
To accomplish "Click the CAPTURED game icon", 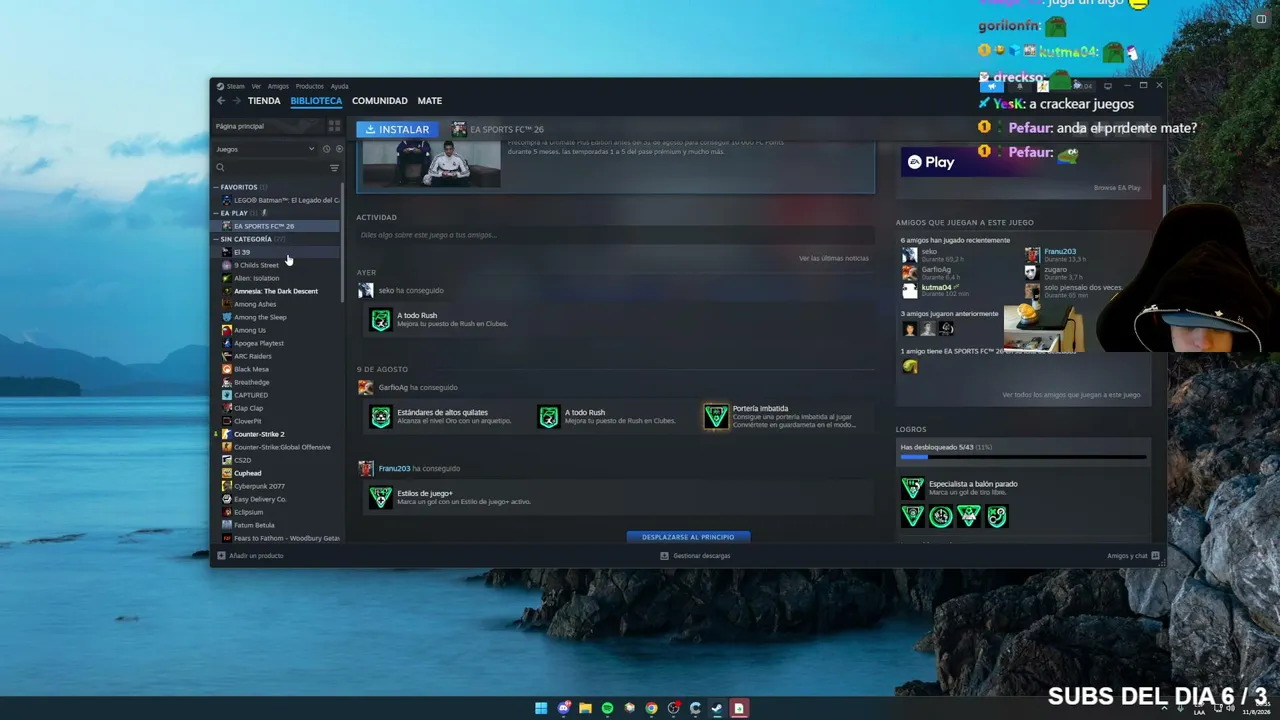I will click(x=227, y=395).
